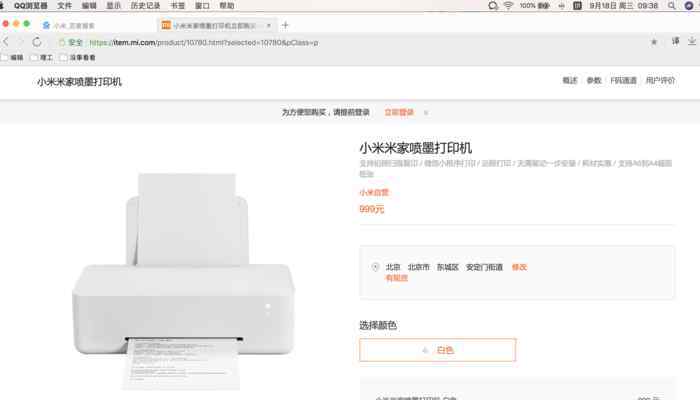Click the printer product image
The image size is (700, 400).
183,281
